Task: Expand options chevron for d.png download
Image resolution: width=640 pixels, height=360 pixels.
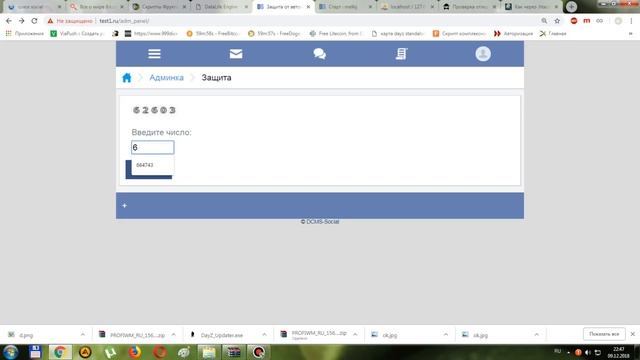Action: [83, 335]
